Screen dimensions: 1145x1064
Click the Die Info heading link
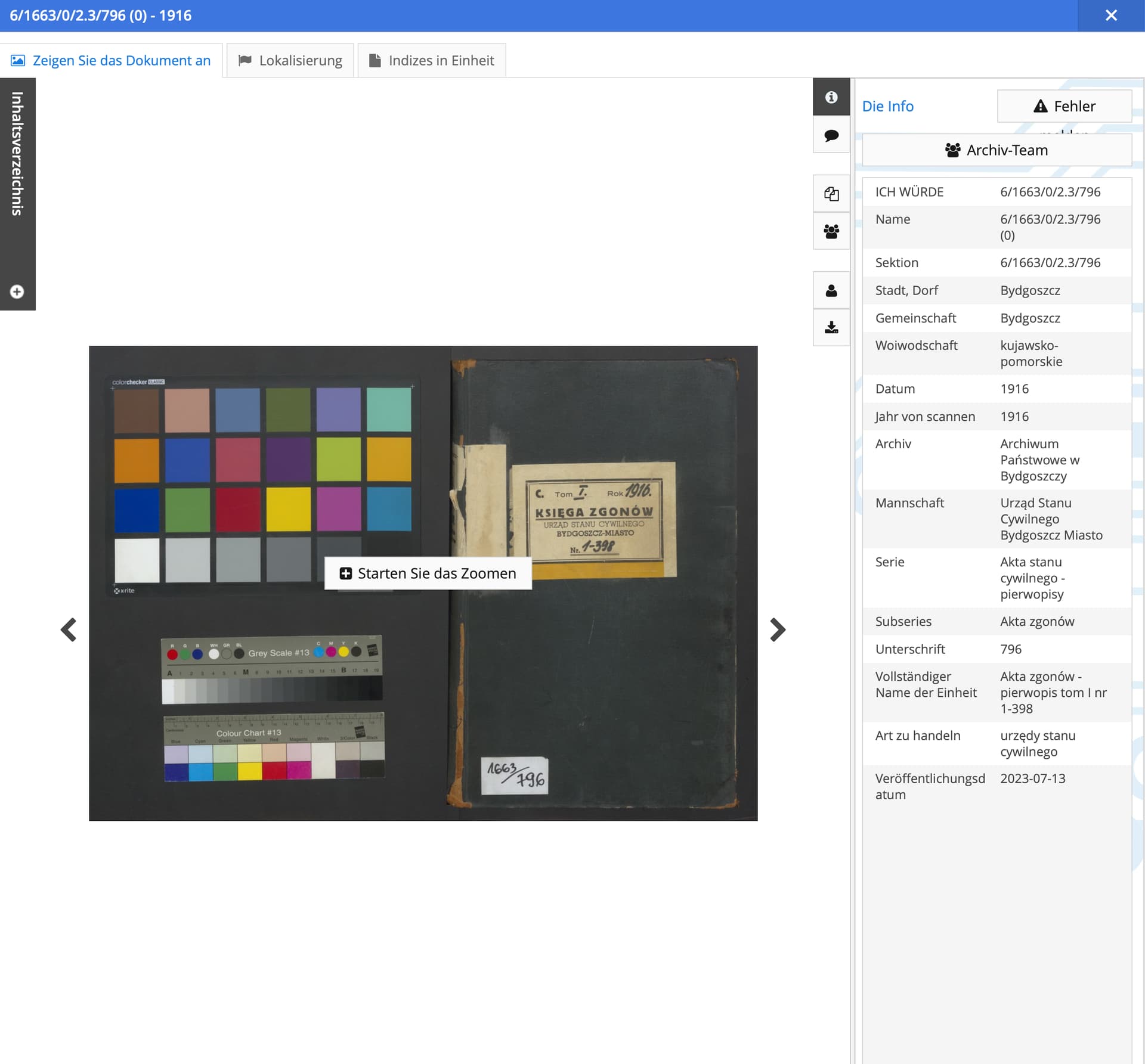pyautogui.click(x=887, y=106)
